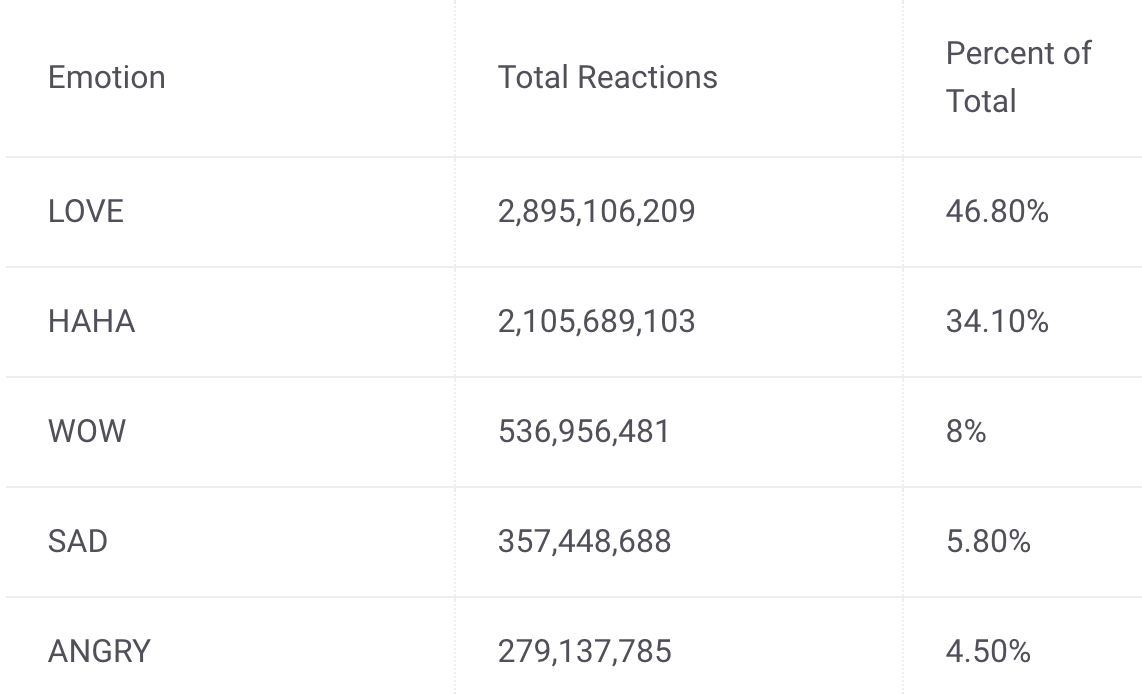Screen dimensions: 1142x694
Task: Select the ANGRY emotion cell
Action: point(99,652)
